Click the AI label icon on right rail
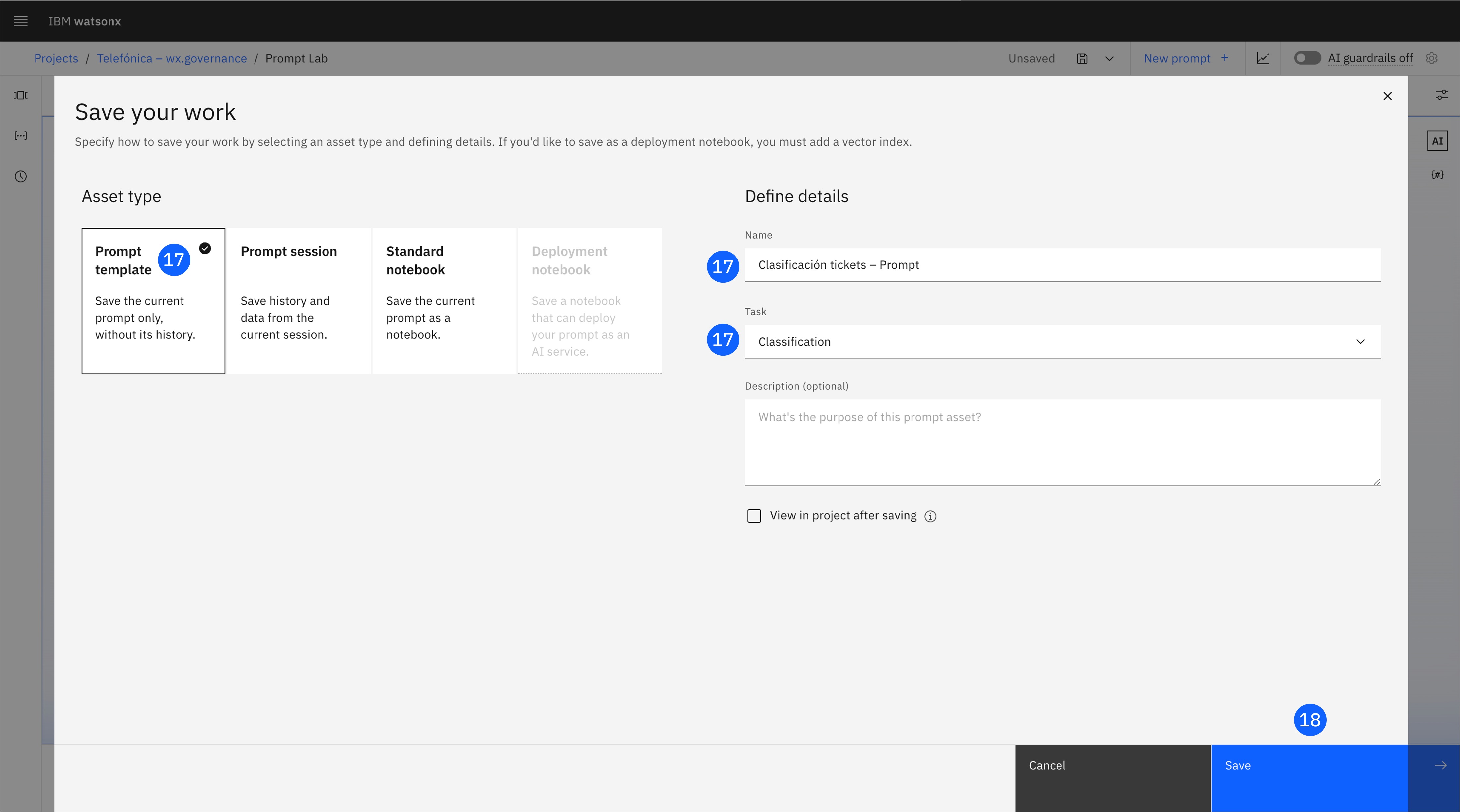The width and height of the screenshot is (1460, 812). pos(1437,141)
